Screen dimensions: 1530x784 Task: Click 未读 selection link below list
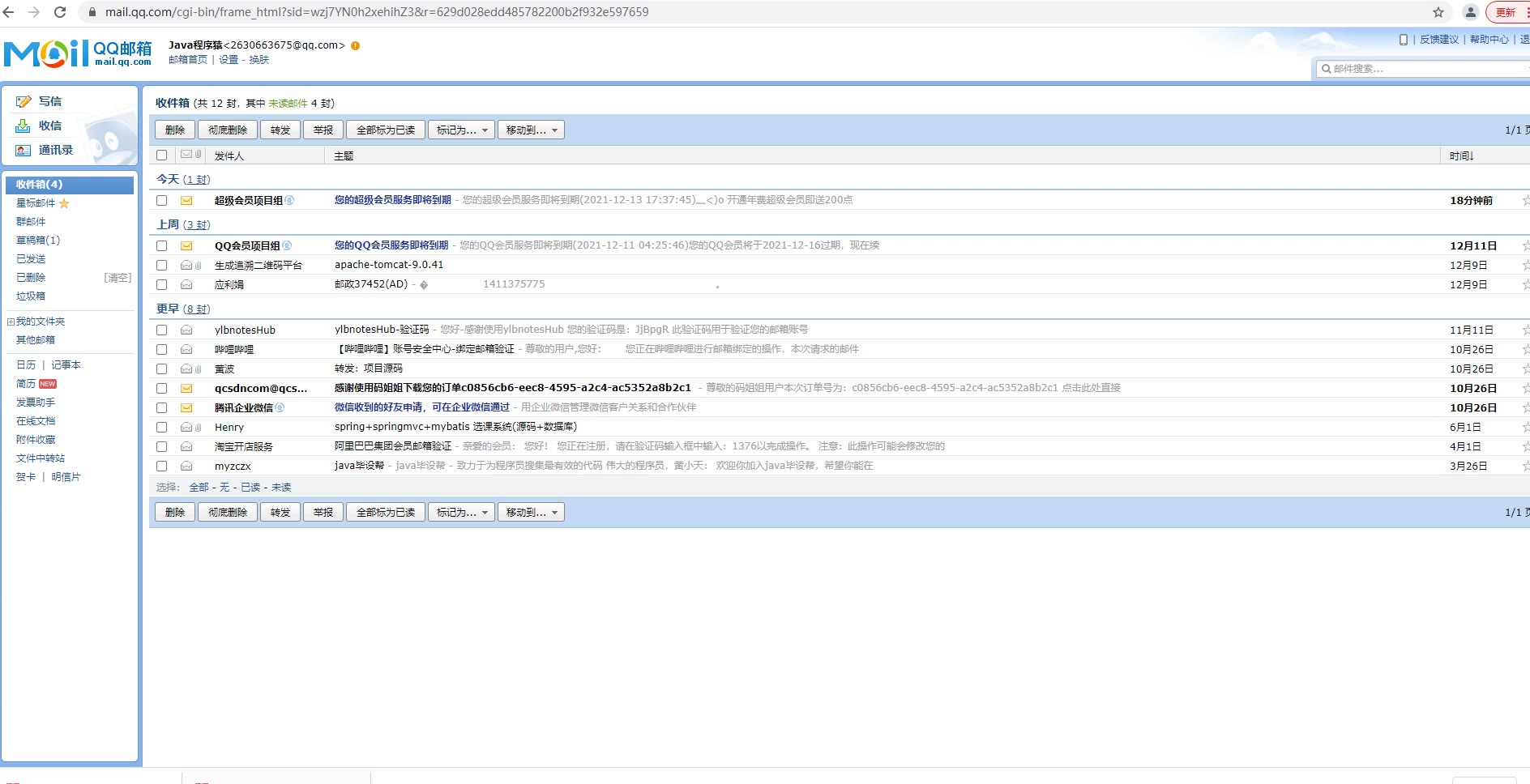point(281,488)
